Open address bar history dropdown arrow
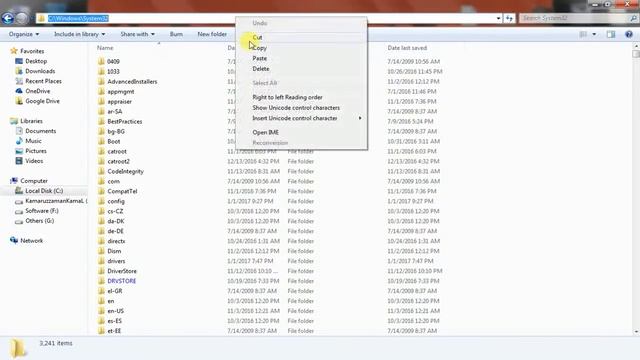Viewport: 640px width, 360px height. [498, 18]
